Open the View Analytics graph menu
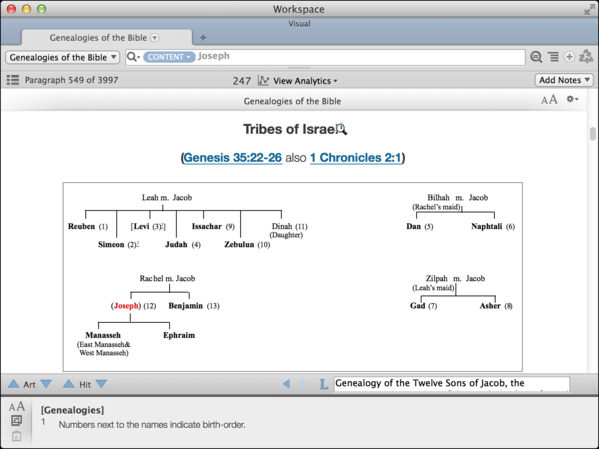Viewport: 599px width, 449px height. [298, 81]
